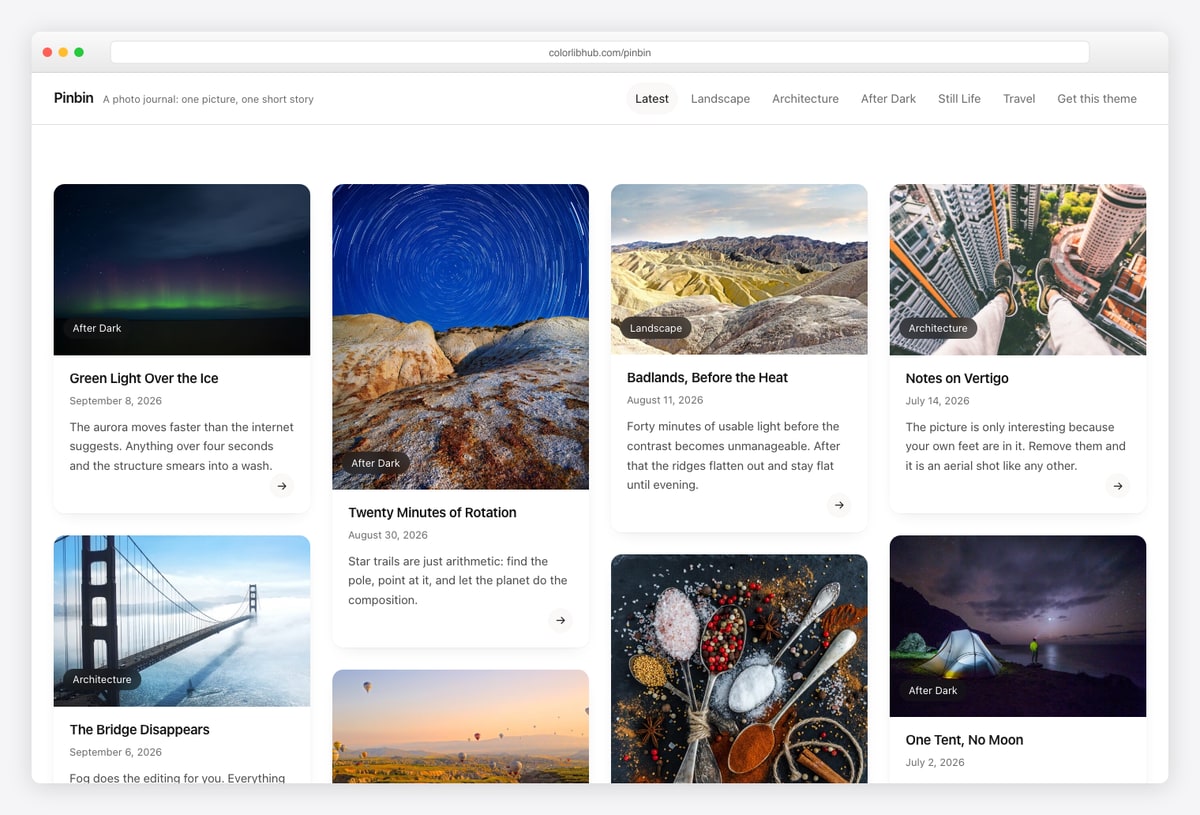Image resolution: width=1200 pixels, height=815 pixels.
Task: Open the Notes on Vertigo title
Action: click(957, 378)
